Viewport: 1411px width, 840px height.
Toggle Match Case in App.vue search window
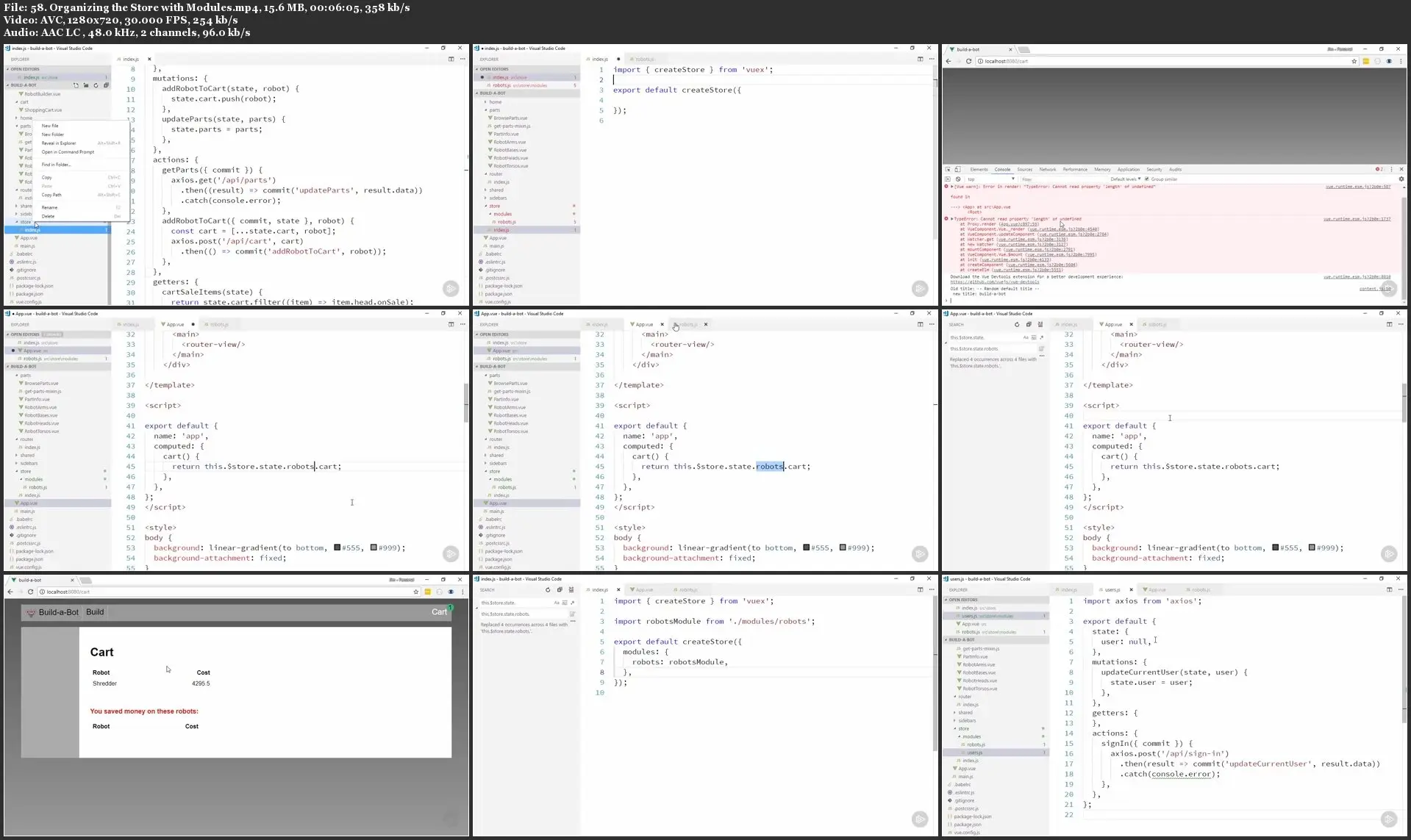click(1025, 337)
